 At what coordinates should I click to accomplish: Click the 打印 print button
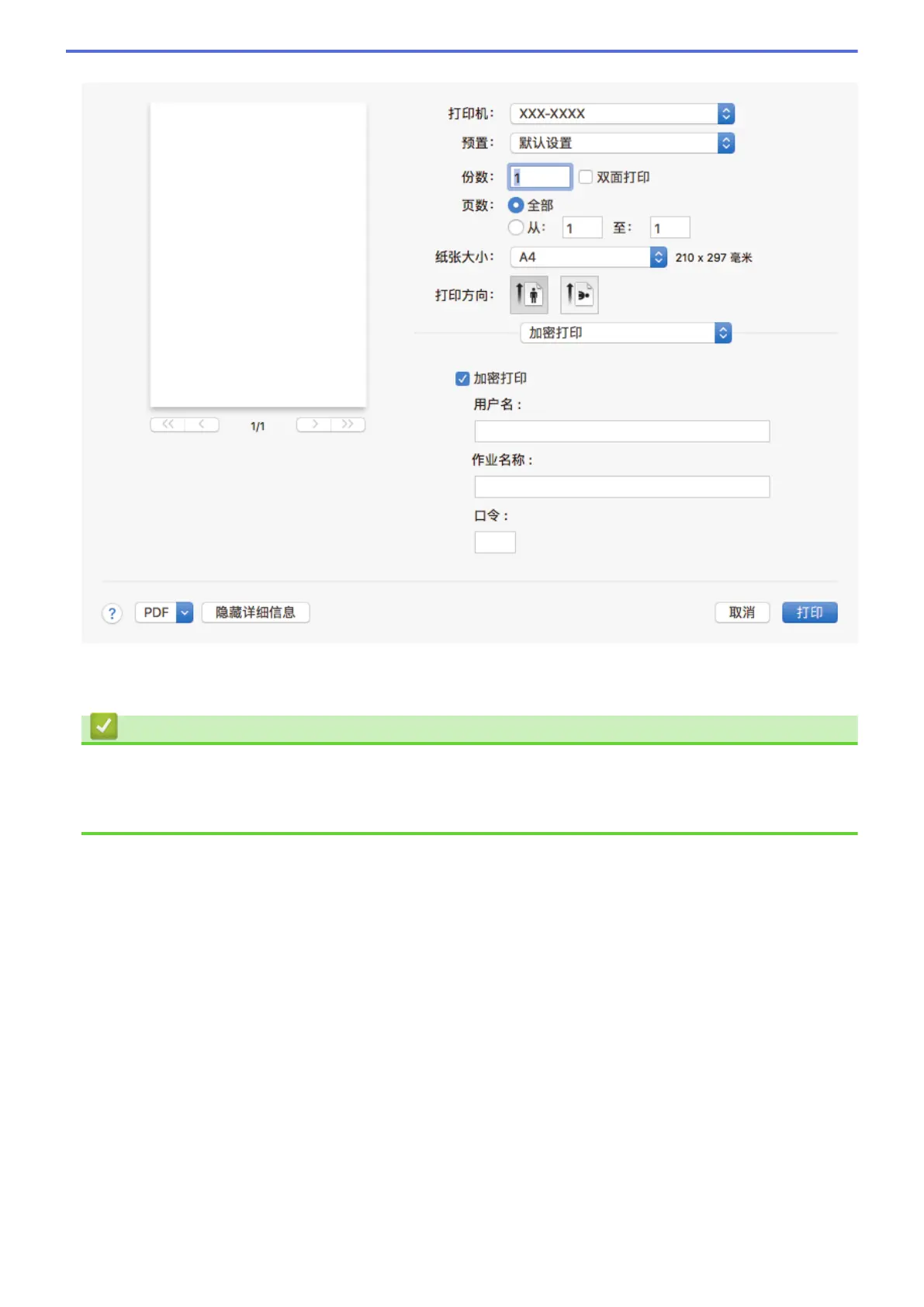click(x=809, y=612)
